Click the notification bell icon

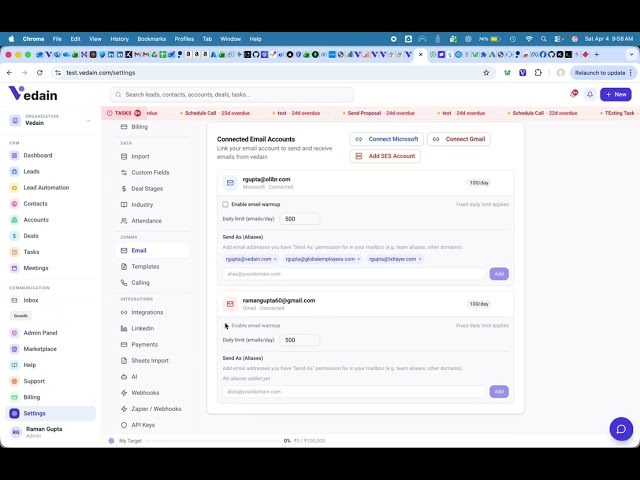tap(590, 94)
